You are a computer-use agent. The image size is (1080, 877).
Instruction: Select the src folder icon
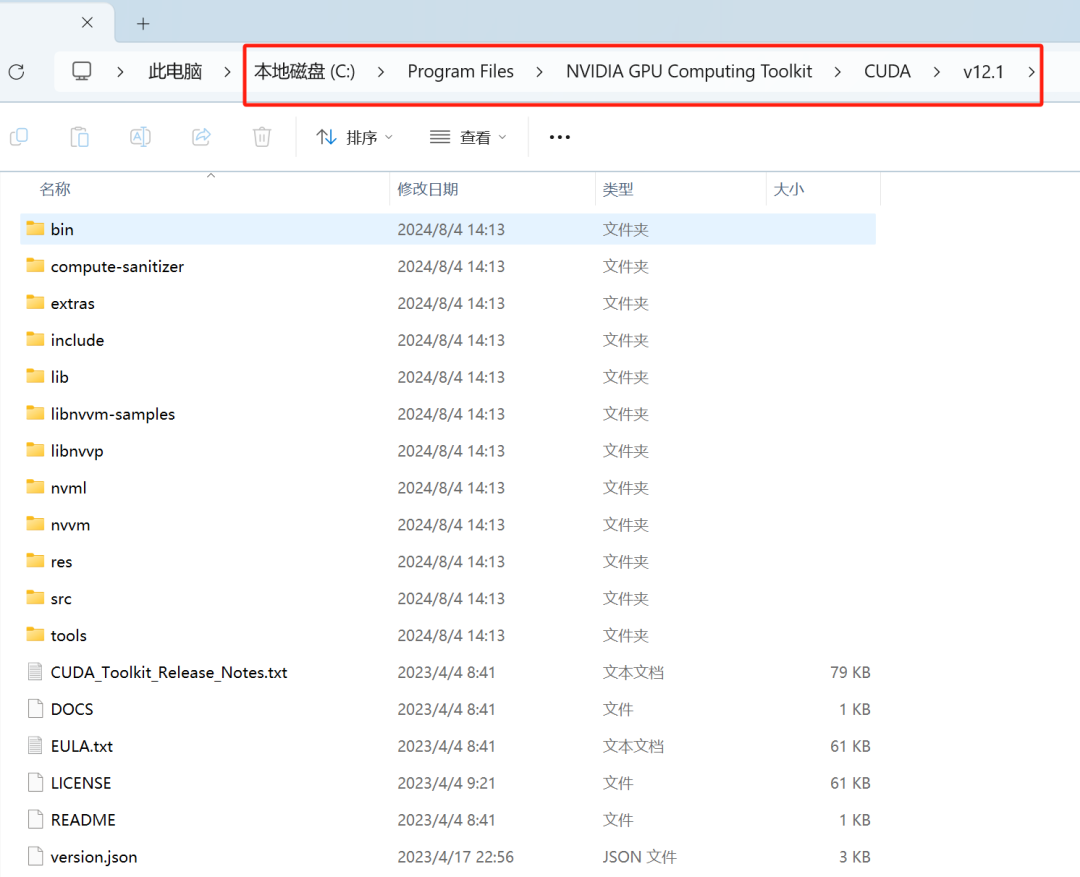click(35, 597)
